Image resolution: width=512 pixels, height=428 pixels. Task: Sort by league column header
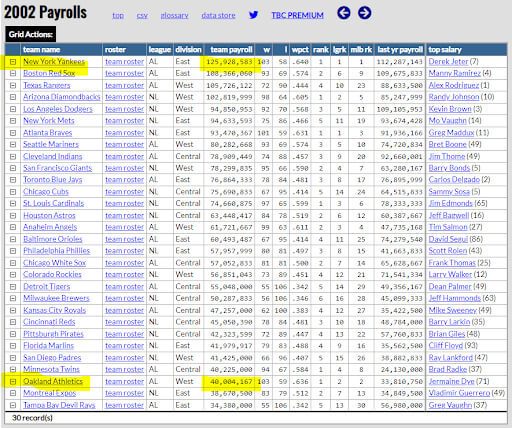point(160,50)
